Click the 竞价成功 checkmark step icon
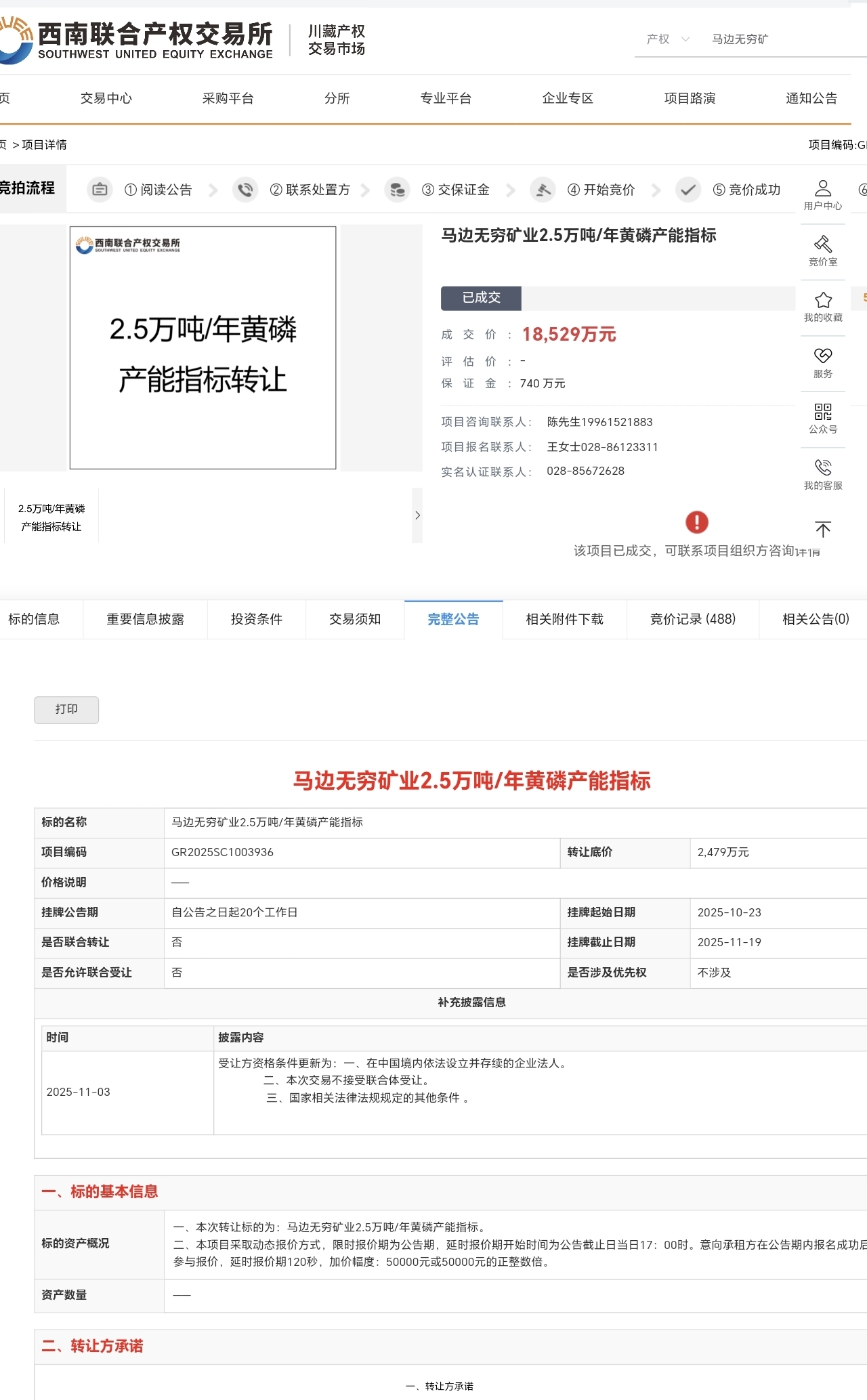Viewport: 867px width, 1400px height. click(x=688, y=190)
